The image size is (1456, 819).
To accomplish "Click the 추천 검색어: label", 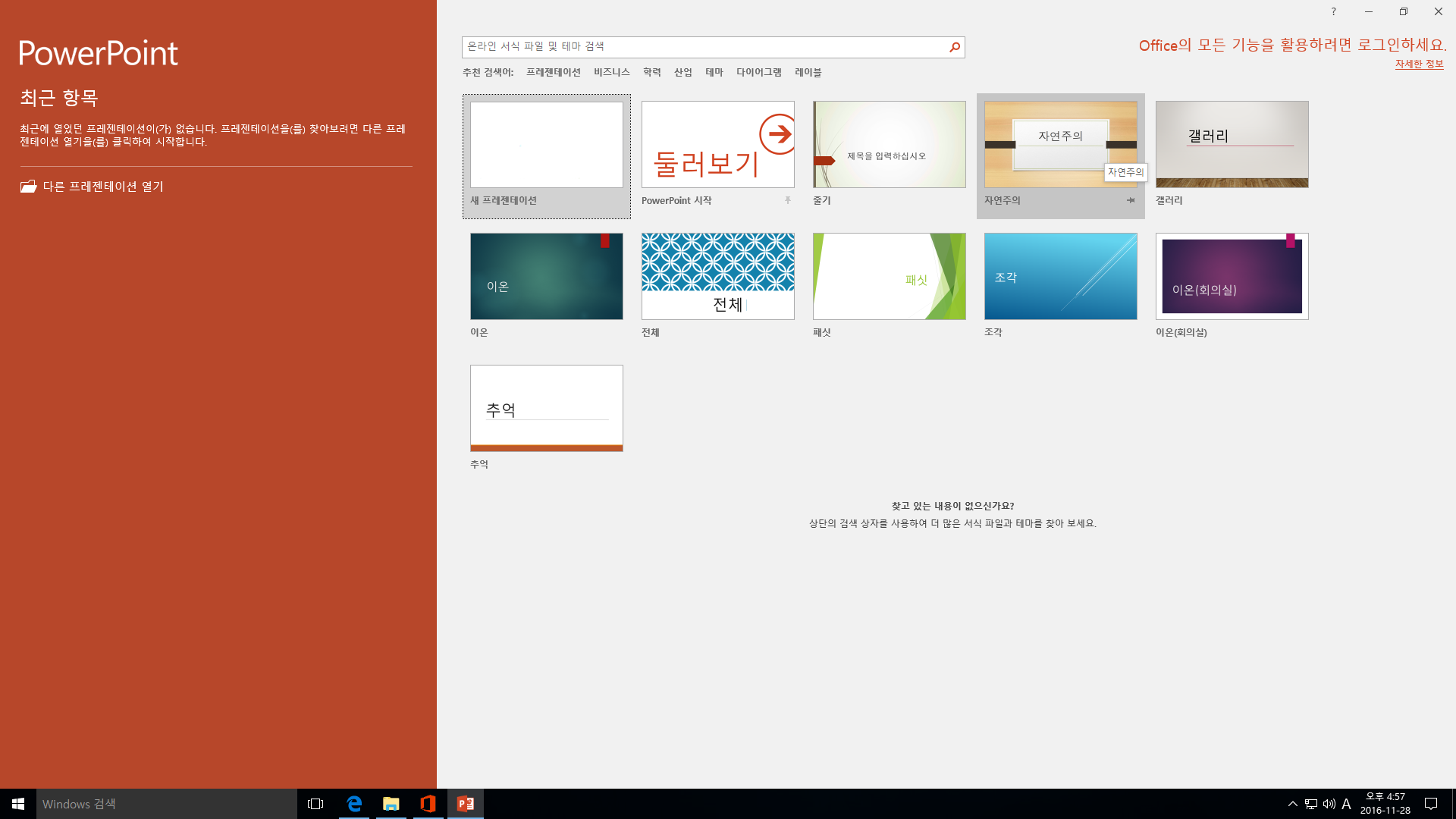I will (488, 73).
